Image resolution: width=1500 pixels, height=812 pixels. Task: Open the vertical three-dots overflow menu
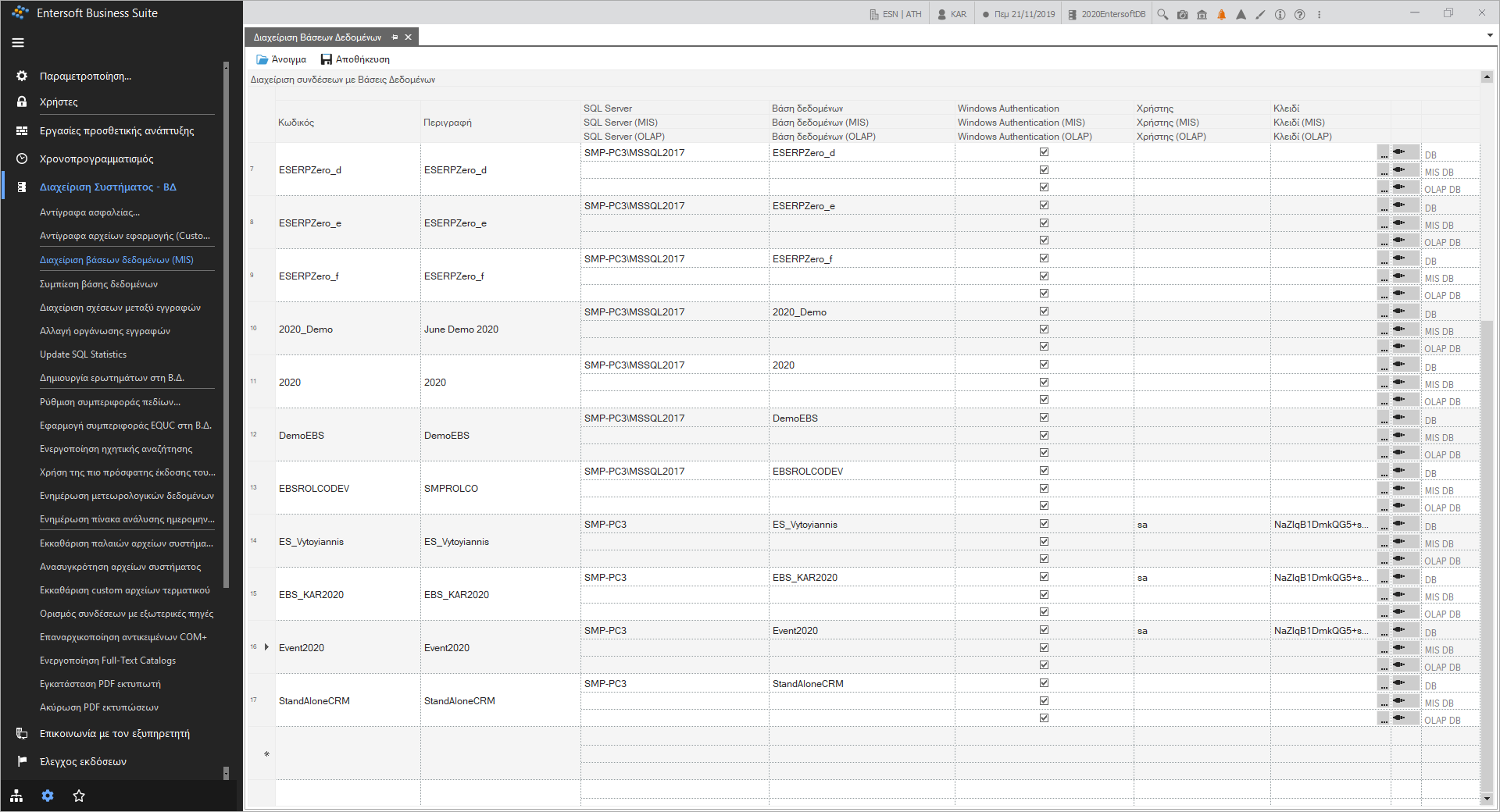pyautogui.click(x=1319, y=14)
